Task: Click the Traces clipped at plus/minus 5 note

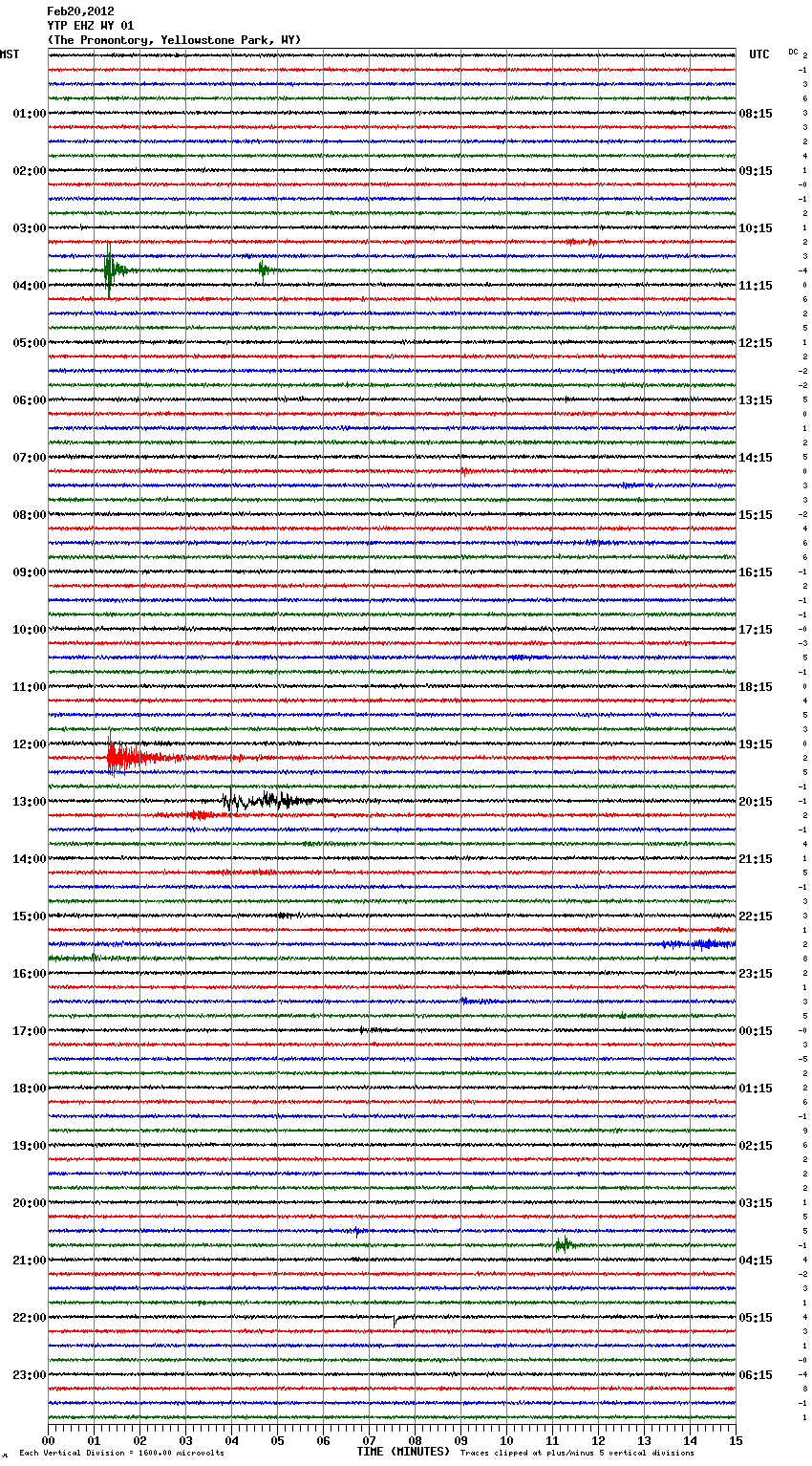Action: (x=577, y=1454)
